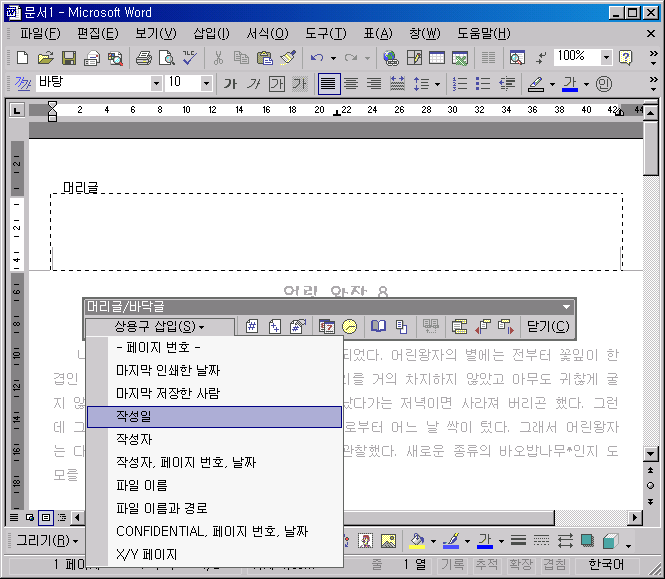Toggle italic formatting
Screen dimensions: 665x579
pyautogui.click(x=254, y=84)
